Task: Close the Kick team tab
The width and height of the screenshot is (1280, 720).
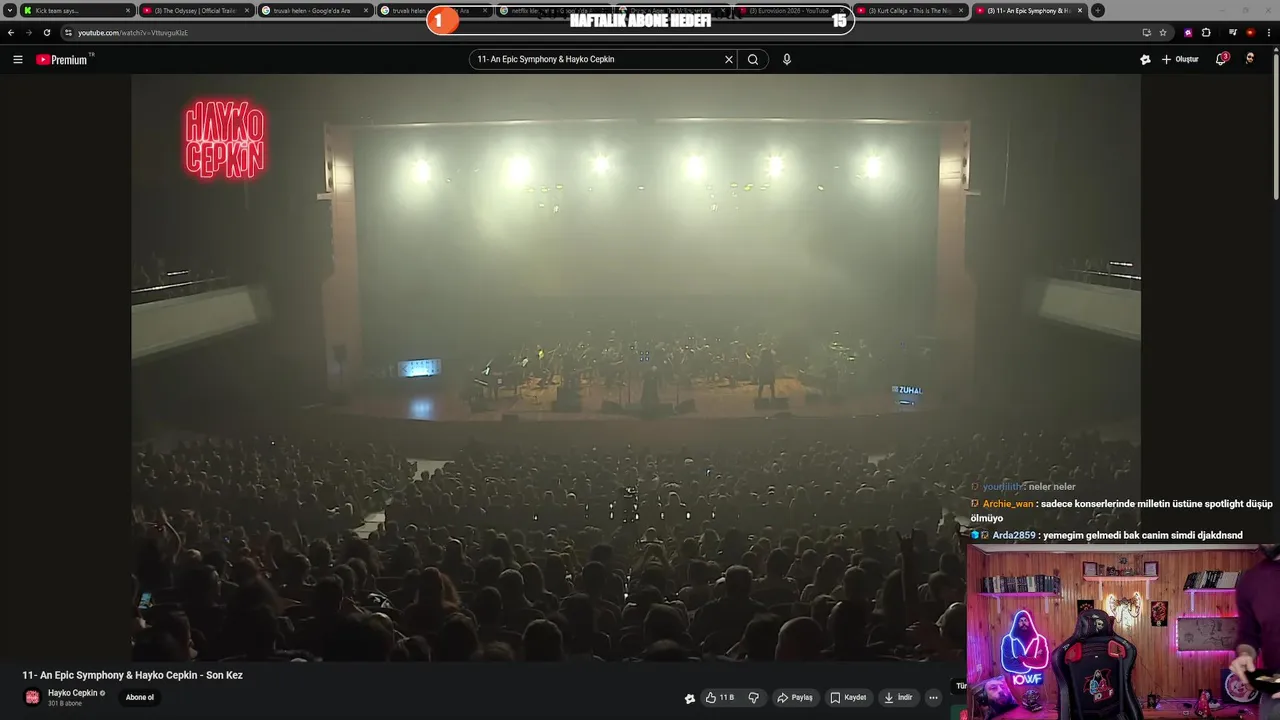Action: 128,10
